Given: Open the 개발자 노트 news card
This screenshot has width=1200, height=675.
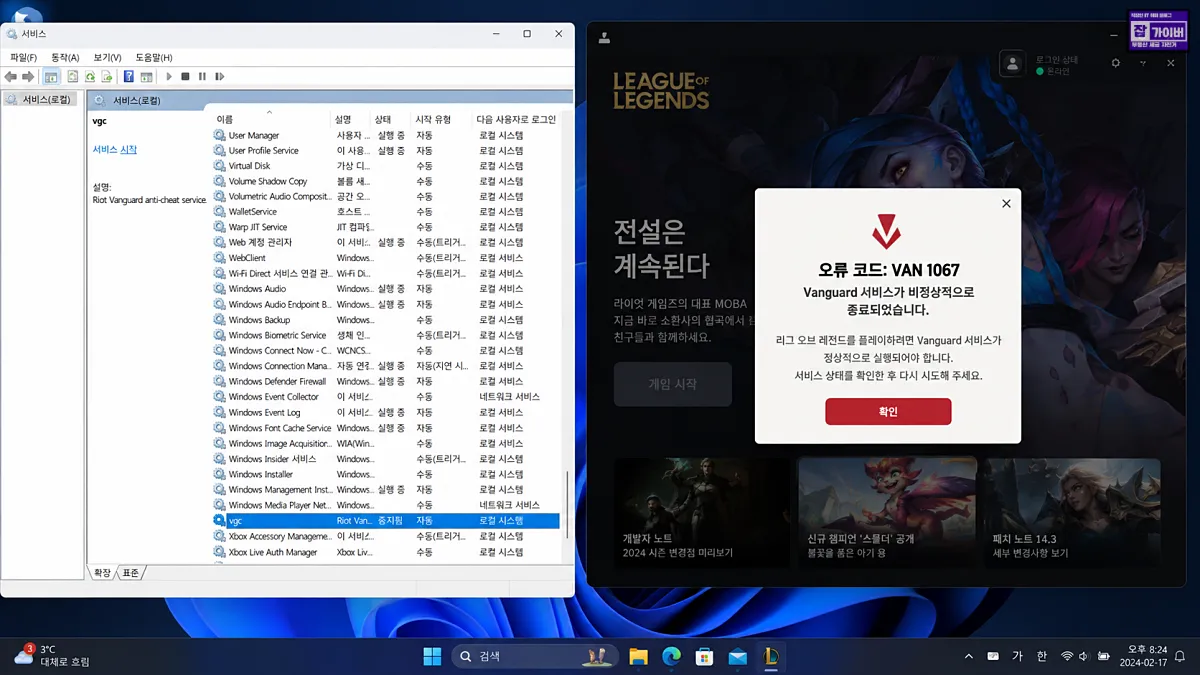Looking at the screenshot, I should point(701,514).
